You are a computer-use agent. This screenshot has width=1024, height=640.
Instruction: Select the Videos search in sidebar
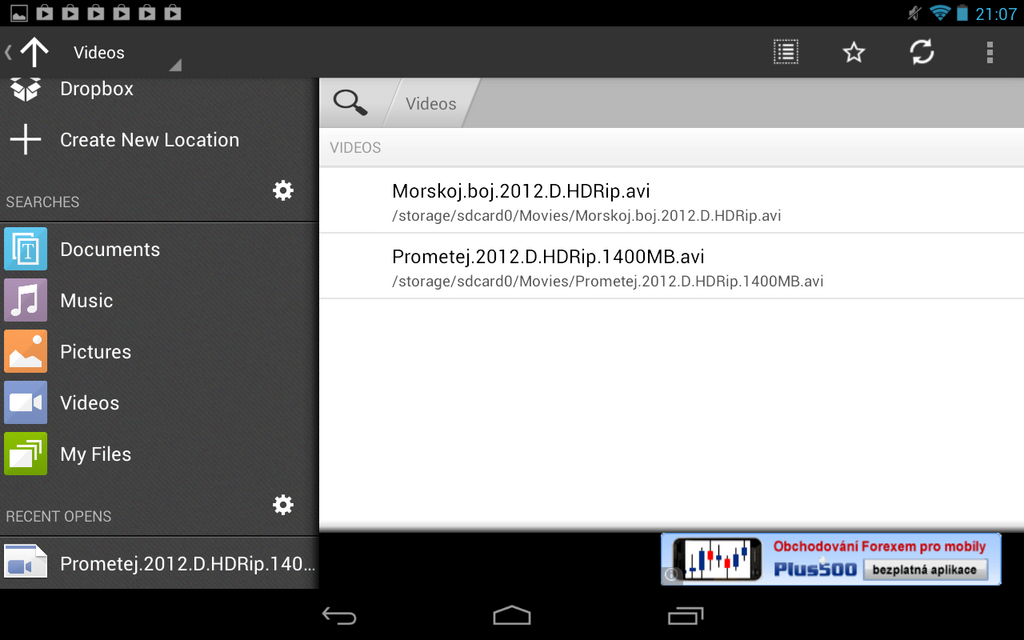[x=89, y=402]
